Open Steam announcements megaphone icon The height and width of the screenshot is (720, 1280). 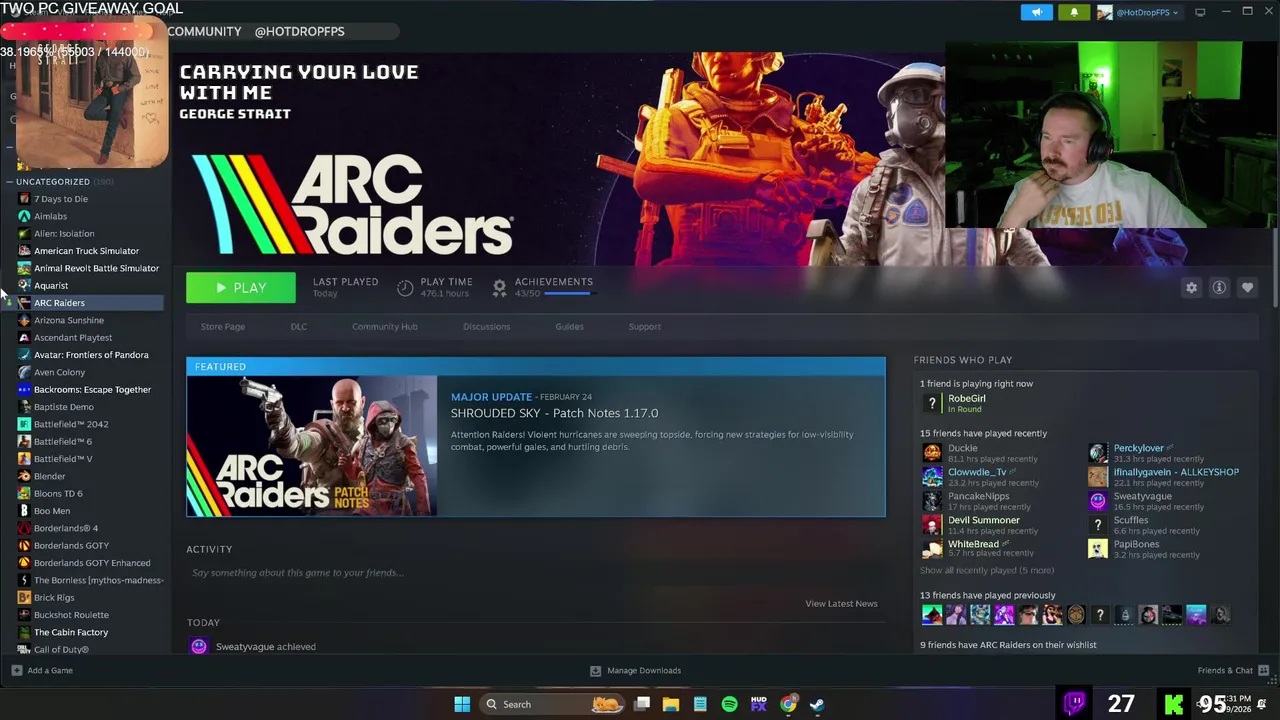1037,12
